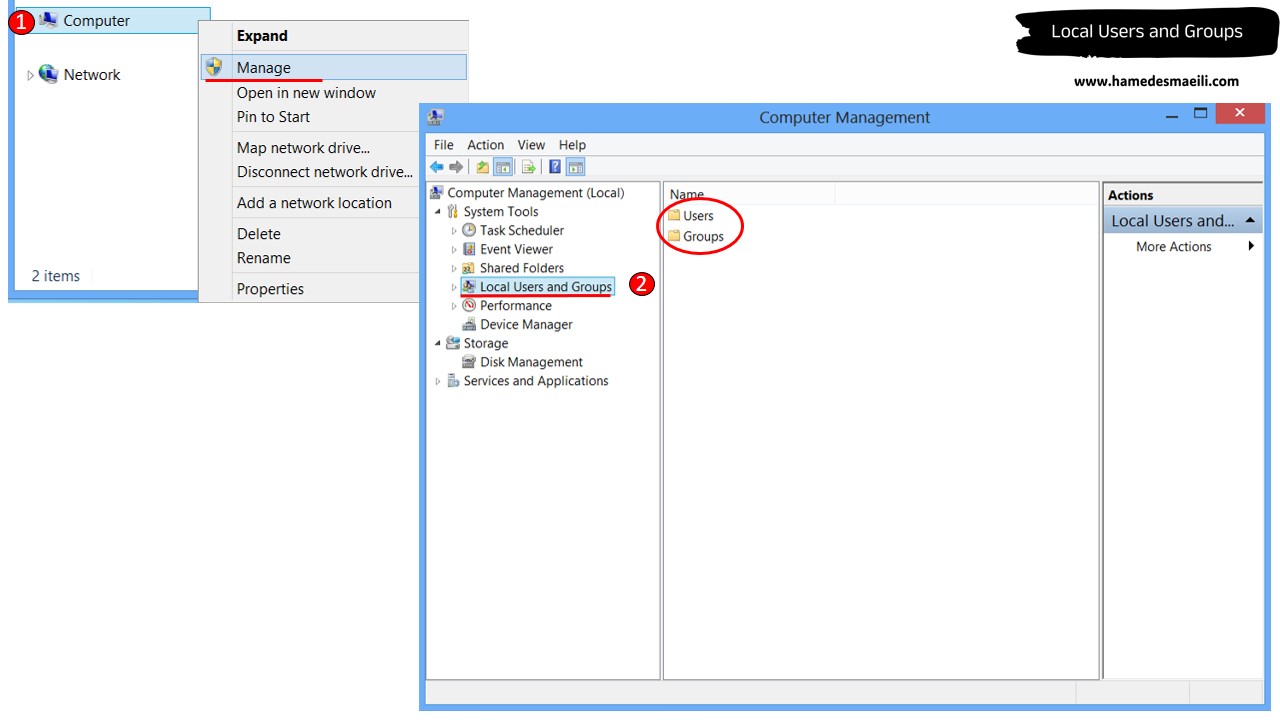Toggle the Show/Hide Action Pane toolbar icon

pos(575,167)
